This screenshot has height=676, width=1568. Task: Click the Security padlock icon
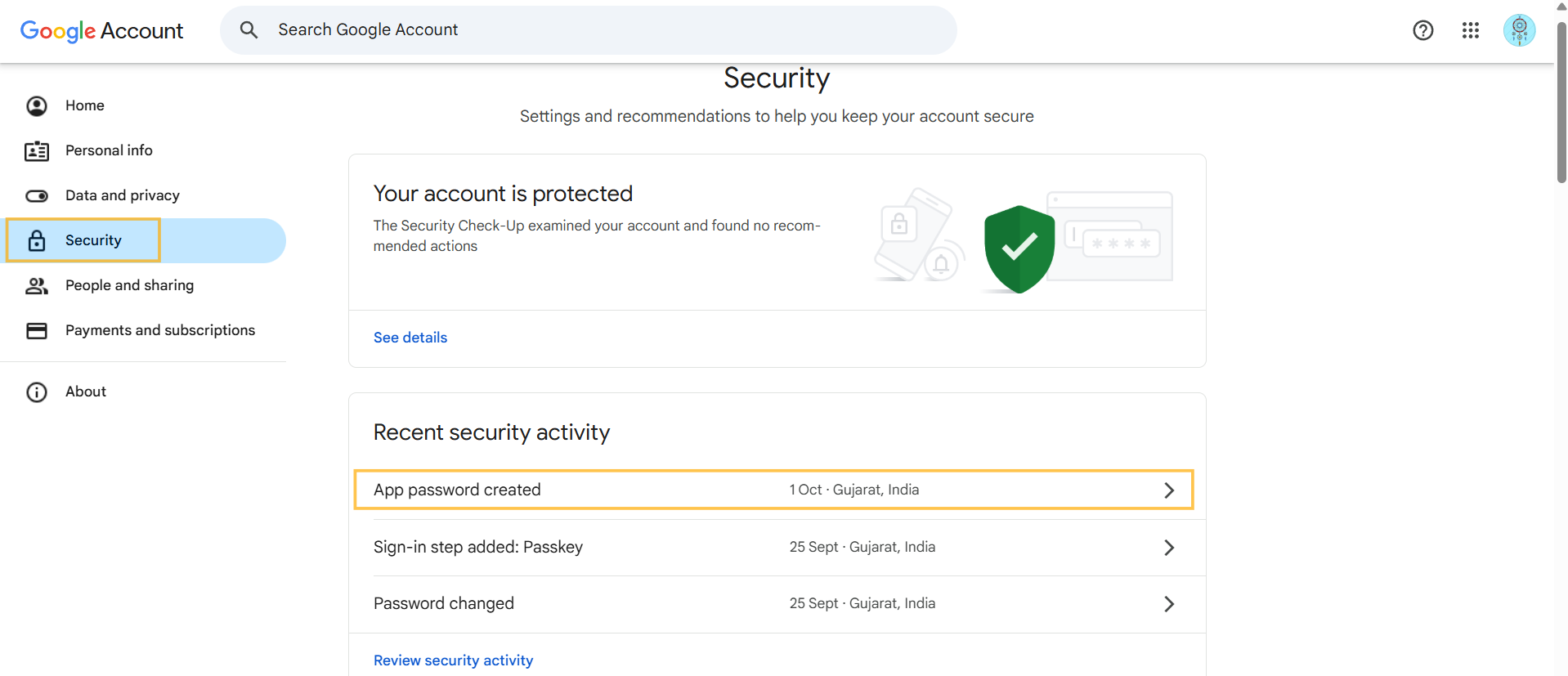click(x=37, y=240)
